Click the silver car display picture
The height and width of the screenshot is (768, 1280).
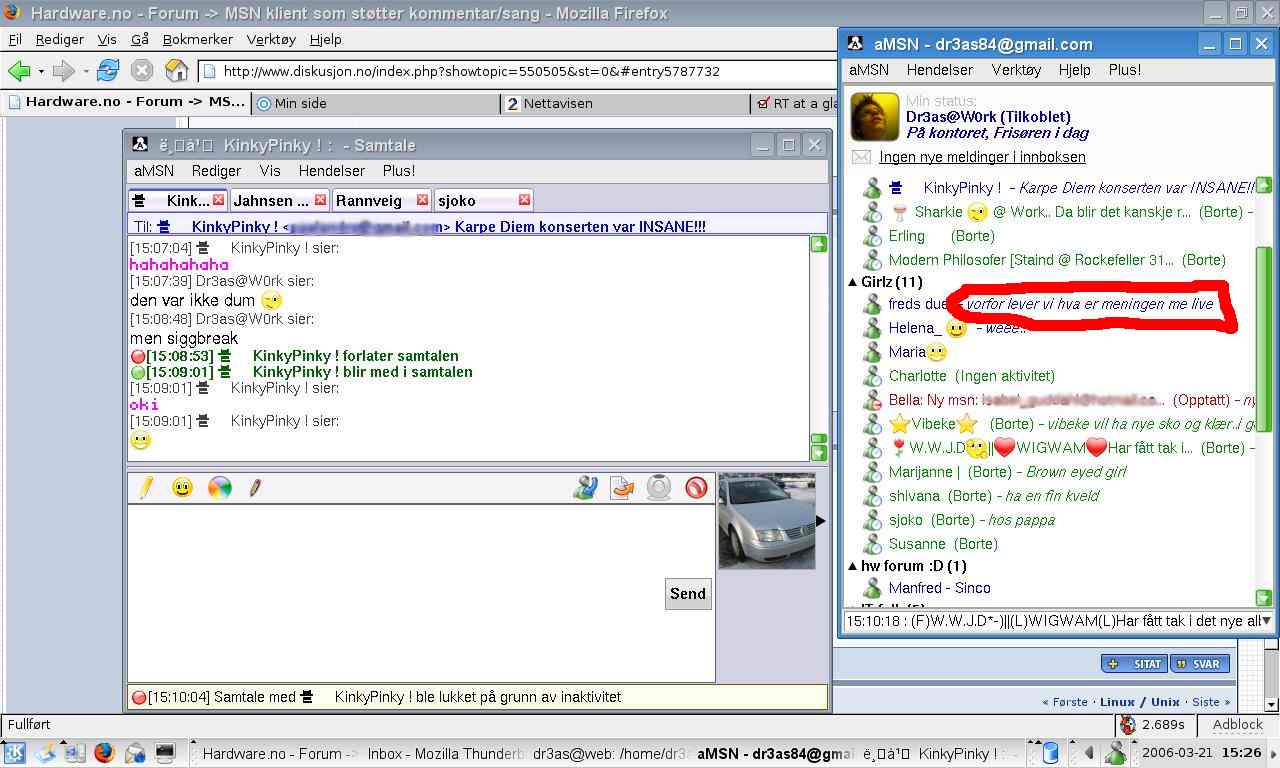click(x=766, y=521)
